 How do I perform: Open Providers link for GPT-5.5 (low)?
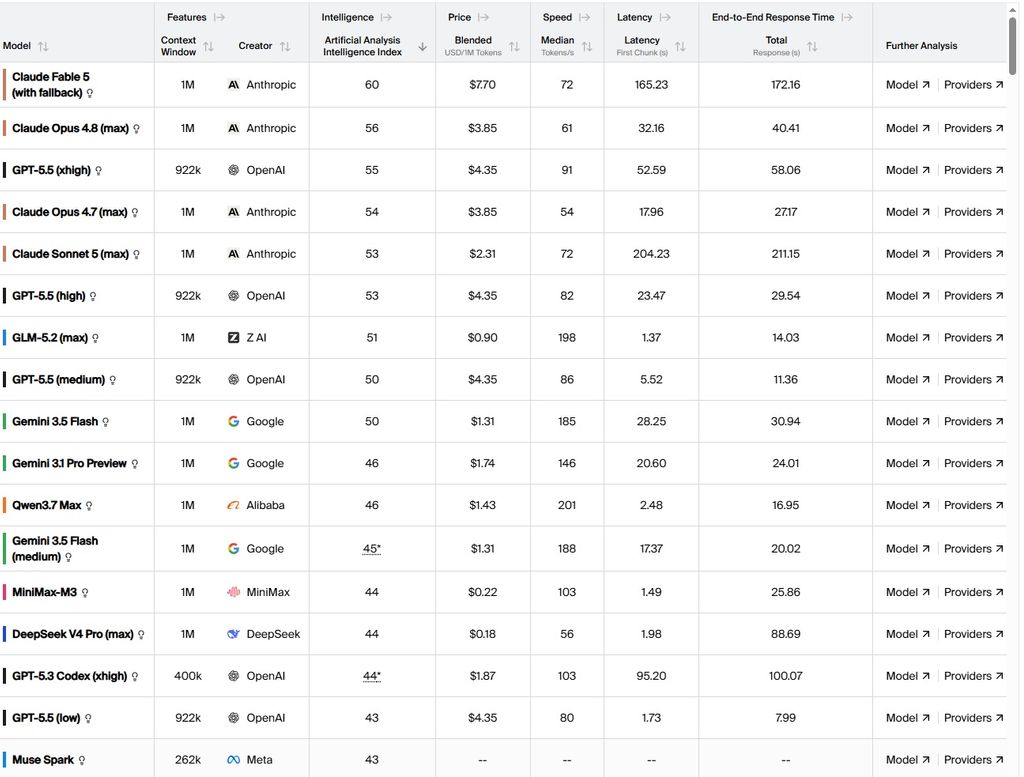tap(974, 718)
